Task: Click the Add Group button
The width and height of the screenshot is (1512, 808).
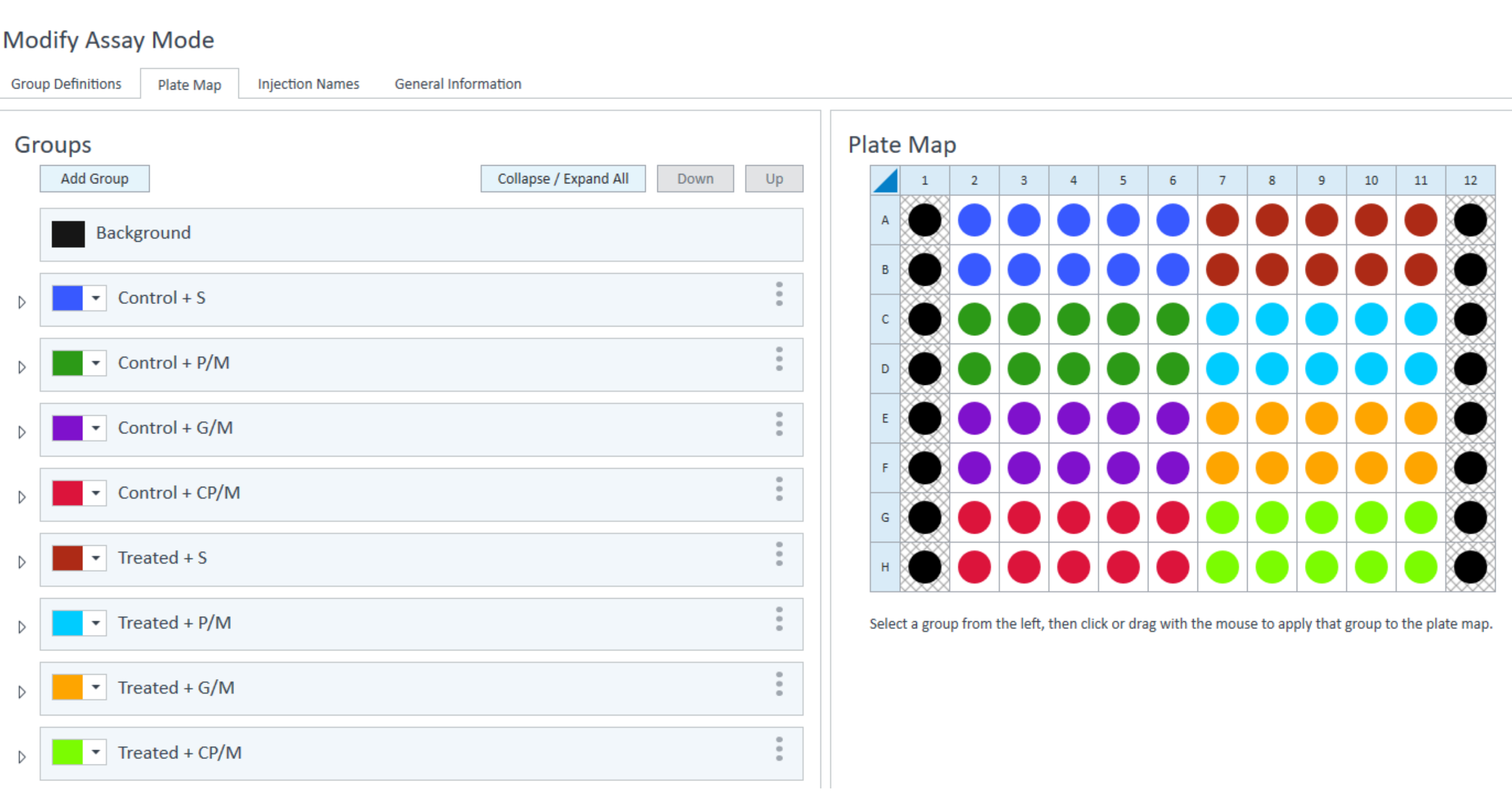Action: (x=95, y=178)
